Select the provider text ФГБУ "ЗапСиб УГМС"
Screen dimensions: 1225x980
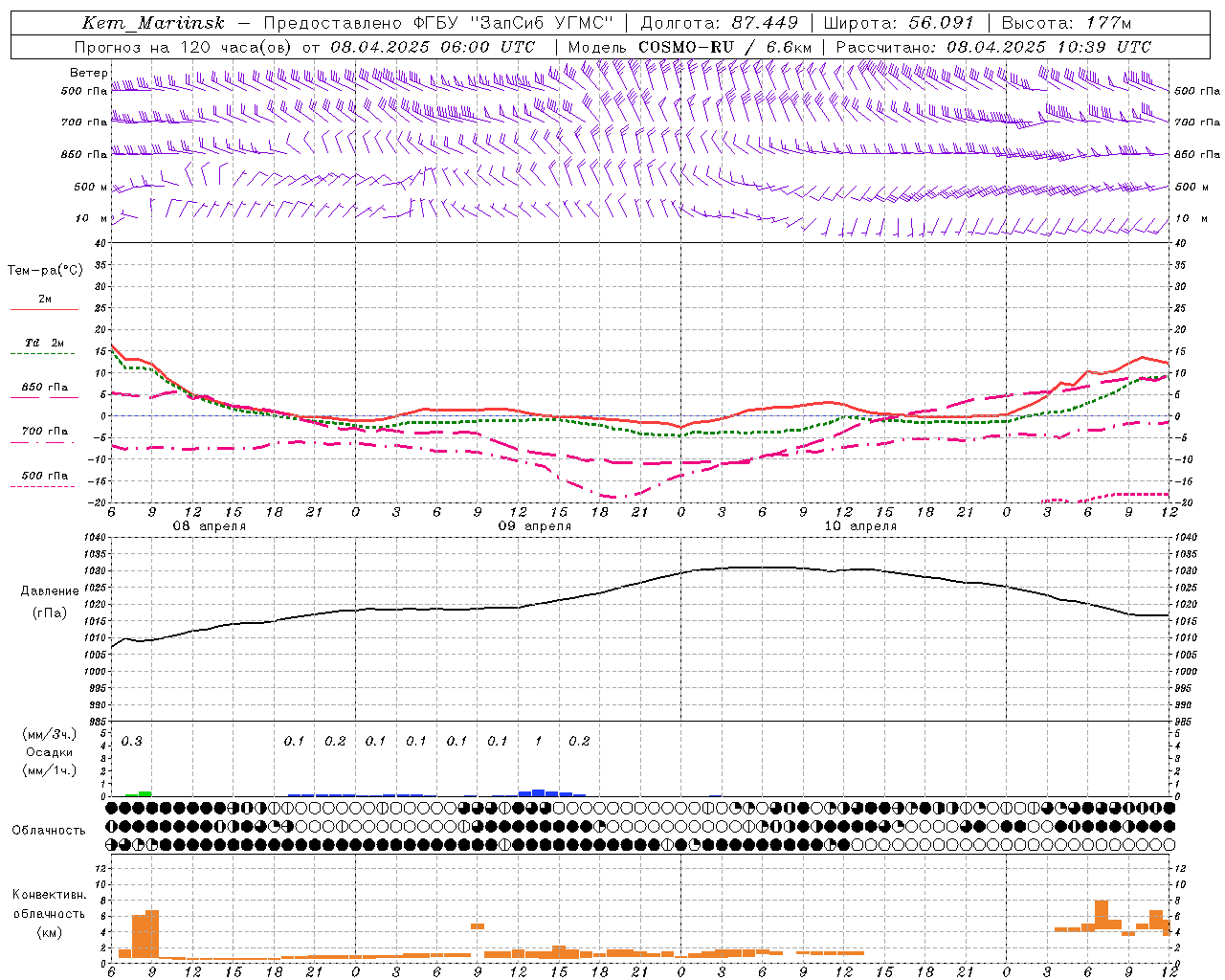(x=513, y=23)
